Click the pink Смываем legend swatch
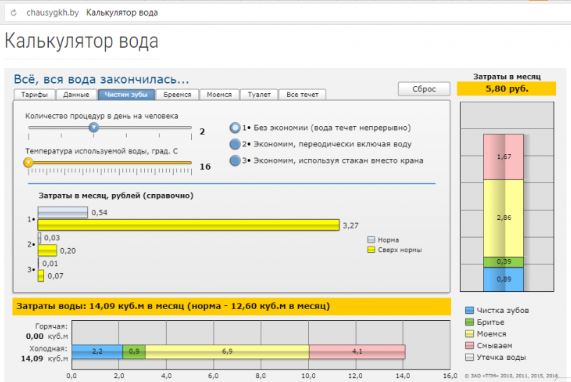The image size is (571, 382). tap(469, 345)
